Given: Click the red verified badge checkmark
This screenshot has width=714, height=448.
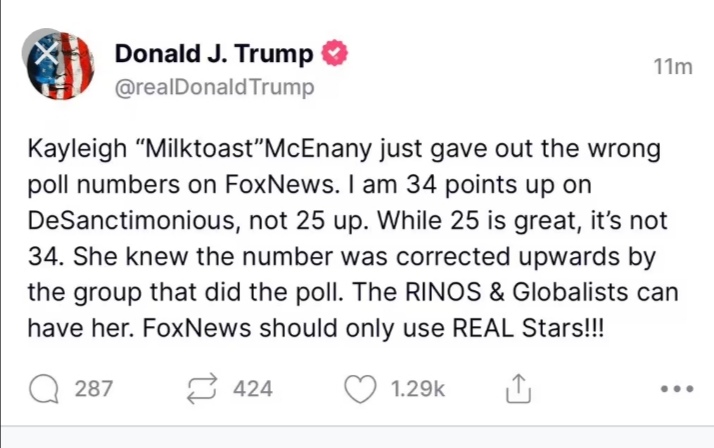Looking at the screenshot, I should 334,54.
